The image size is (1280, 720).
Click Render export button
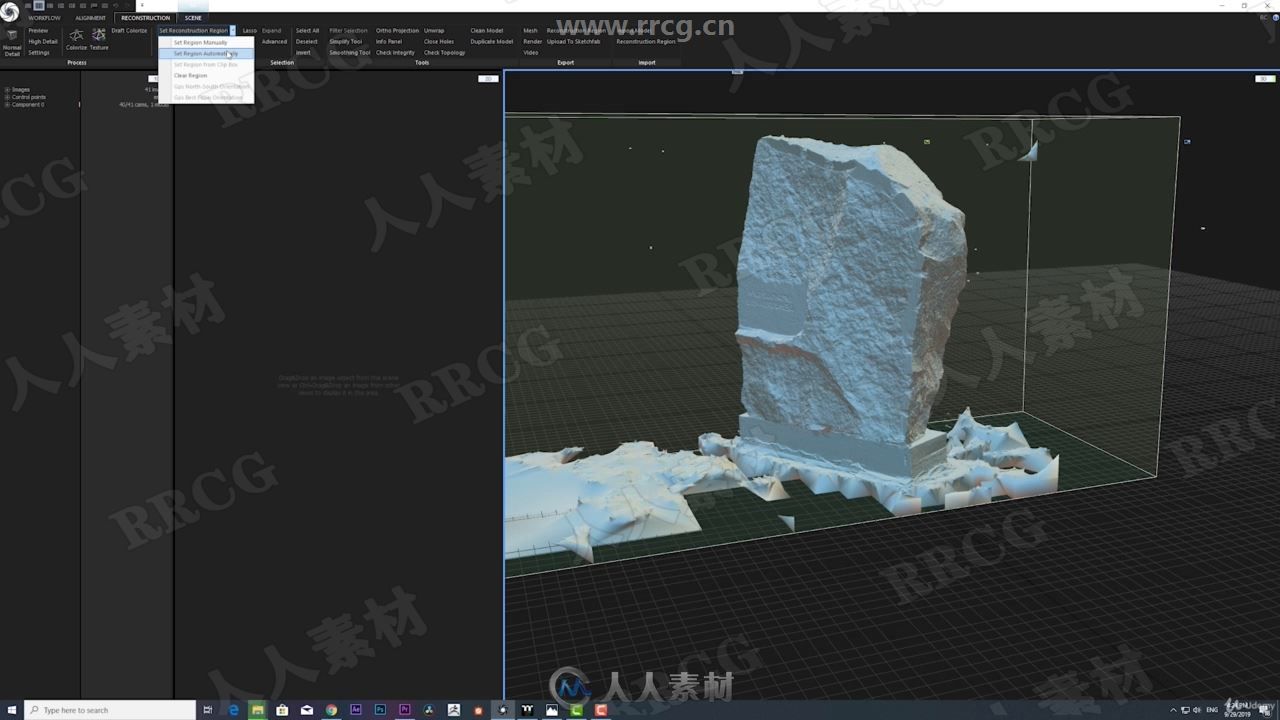click(533, 42)
